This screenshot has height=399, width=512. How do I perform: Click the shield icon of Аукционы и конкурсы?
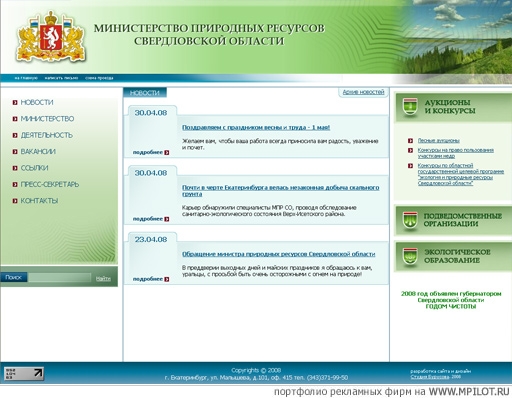click(410, 107)
